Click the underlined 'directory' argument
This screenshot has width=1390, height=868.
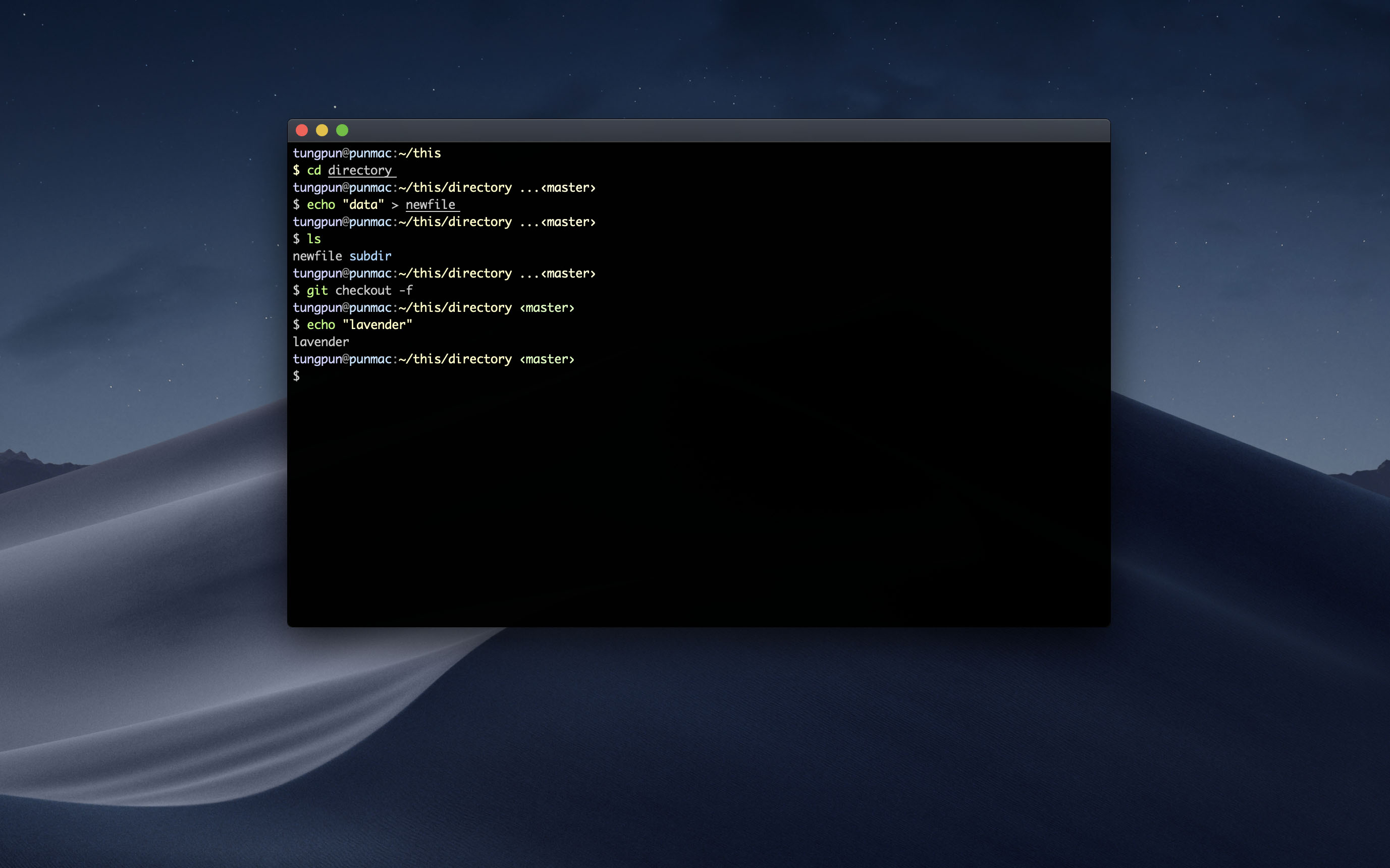(x=360, y=171)
